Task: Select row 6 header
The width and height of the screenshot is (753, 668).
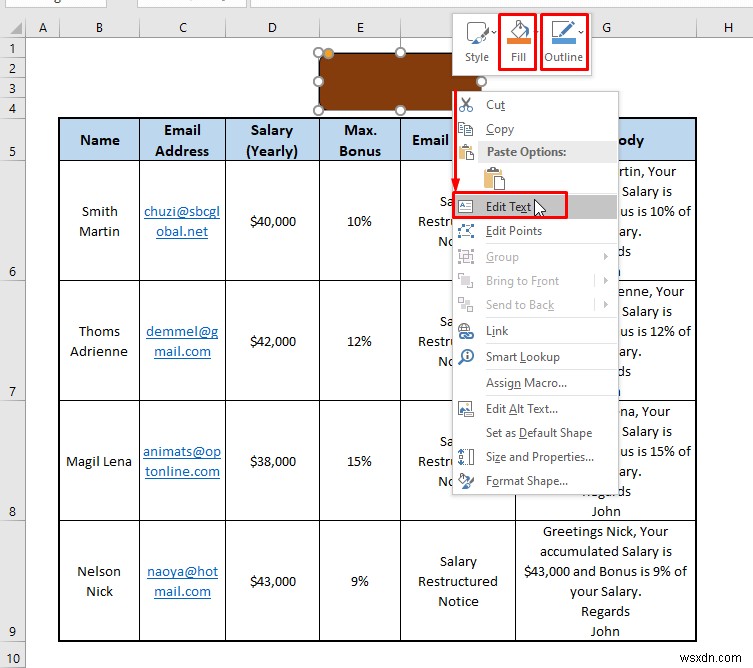Action: (12, 221)
